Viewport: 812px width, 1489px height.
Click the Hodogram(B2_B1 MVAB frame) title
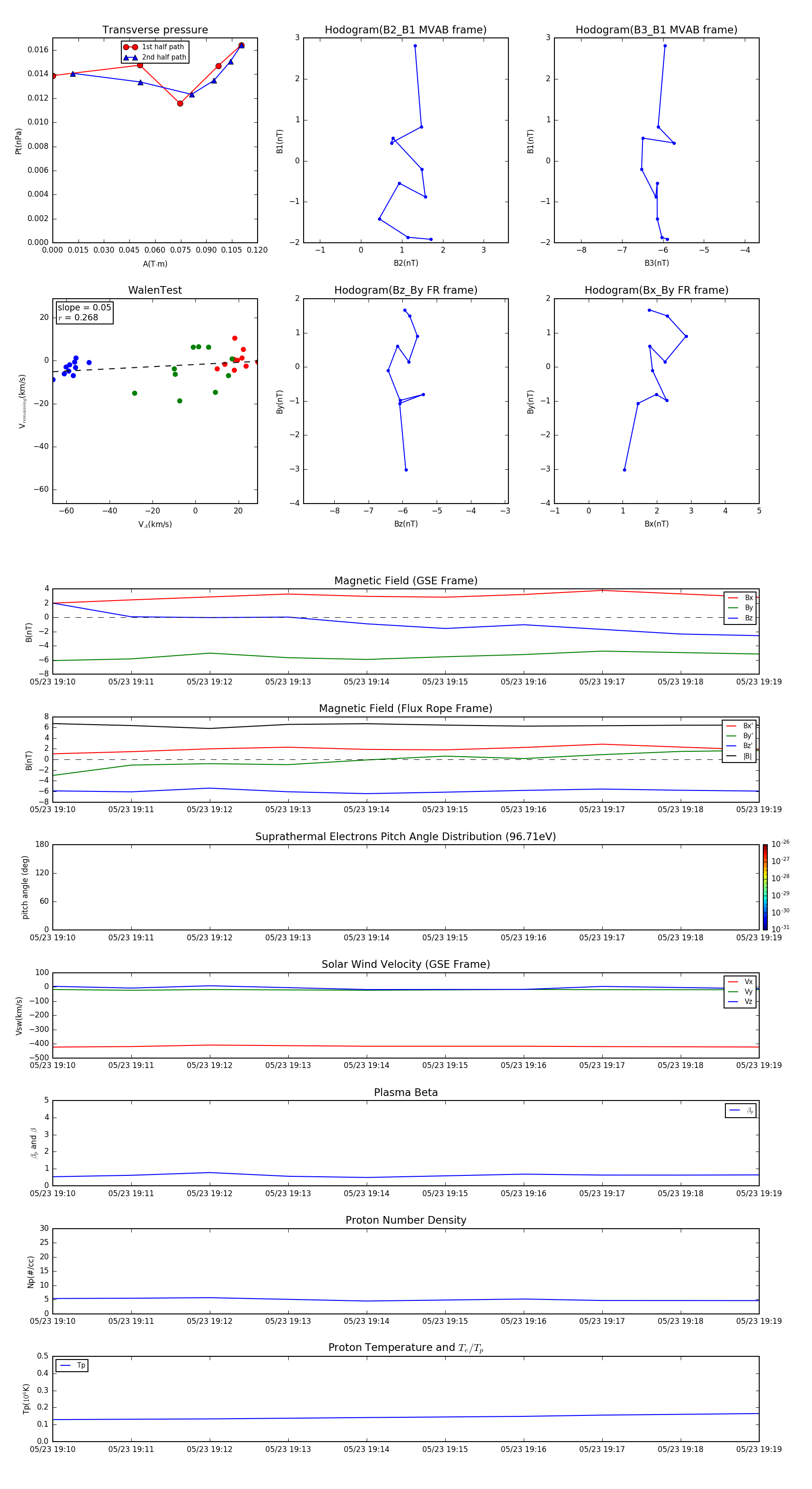coord(406,30)
